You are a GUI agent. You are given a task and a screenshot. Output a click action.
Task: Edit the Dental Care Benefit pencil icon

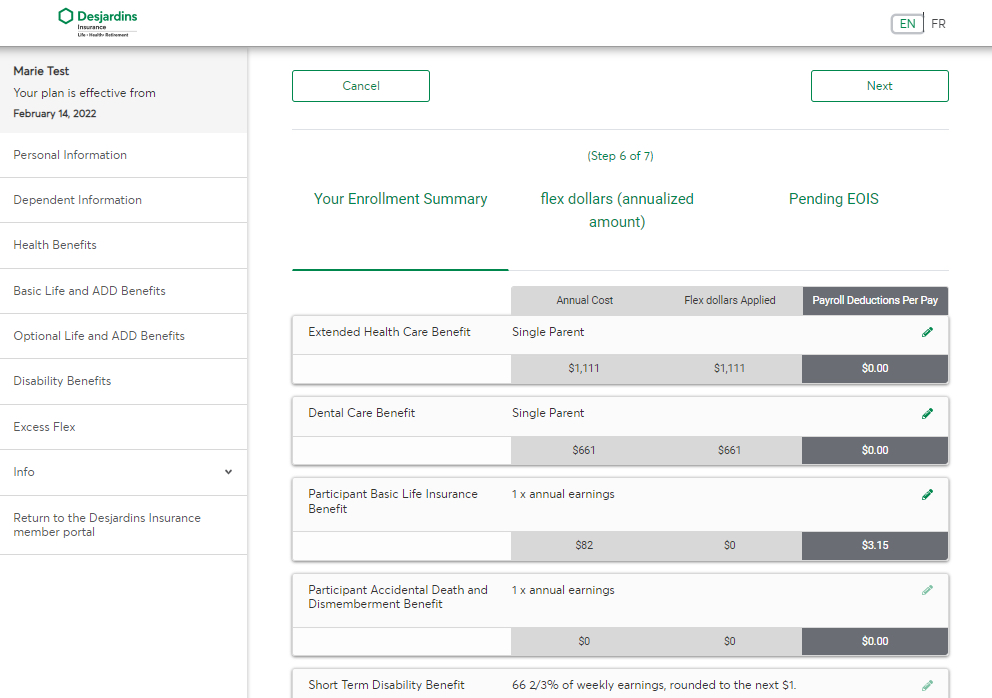tap(927, 412)
